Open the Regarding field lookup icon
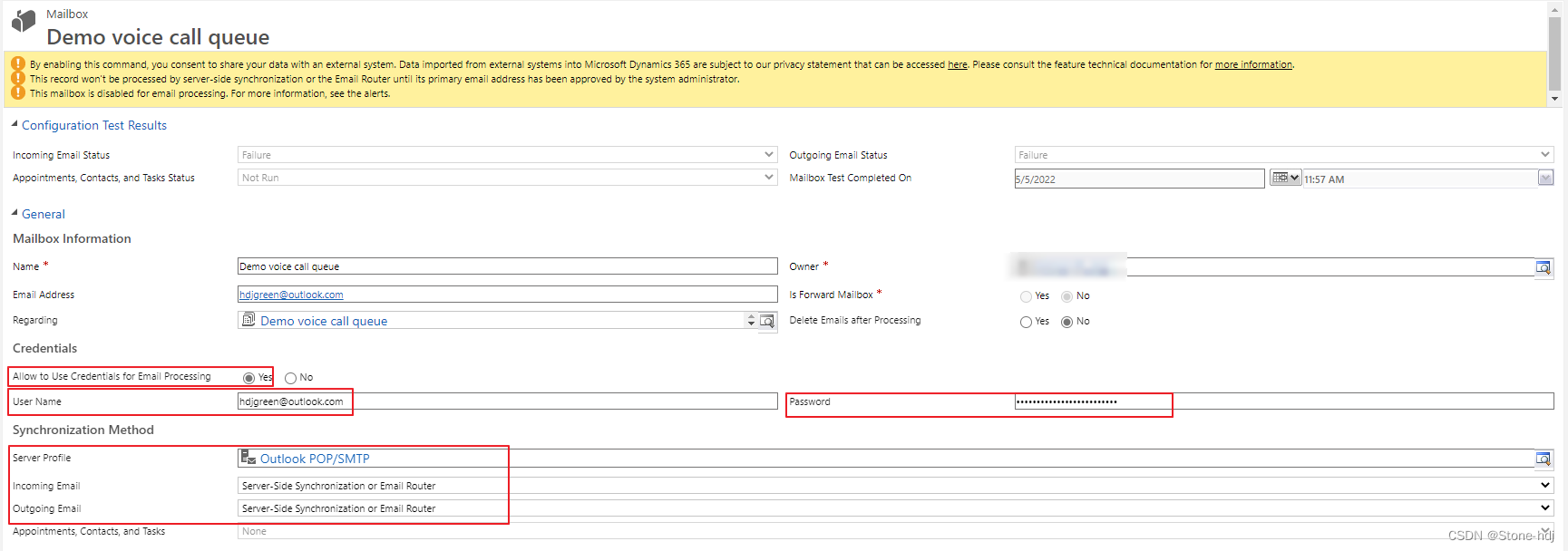The height and width of the screenshot is (551, 1568). (767, 321)
